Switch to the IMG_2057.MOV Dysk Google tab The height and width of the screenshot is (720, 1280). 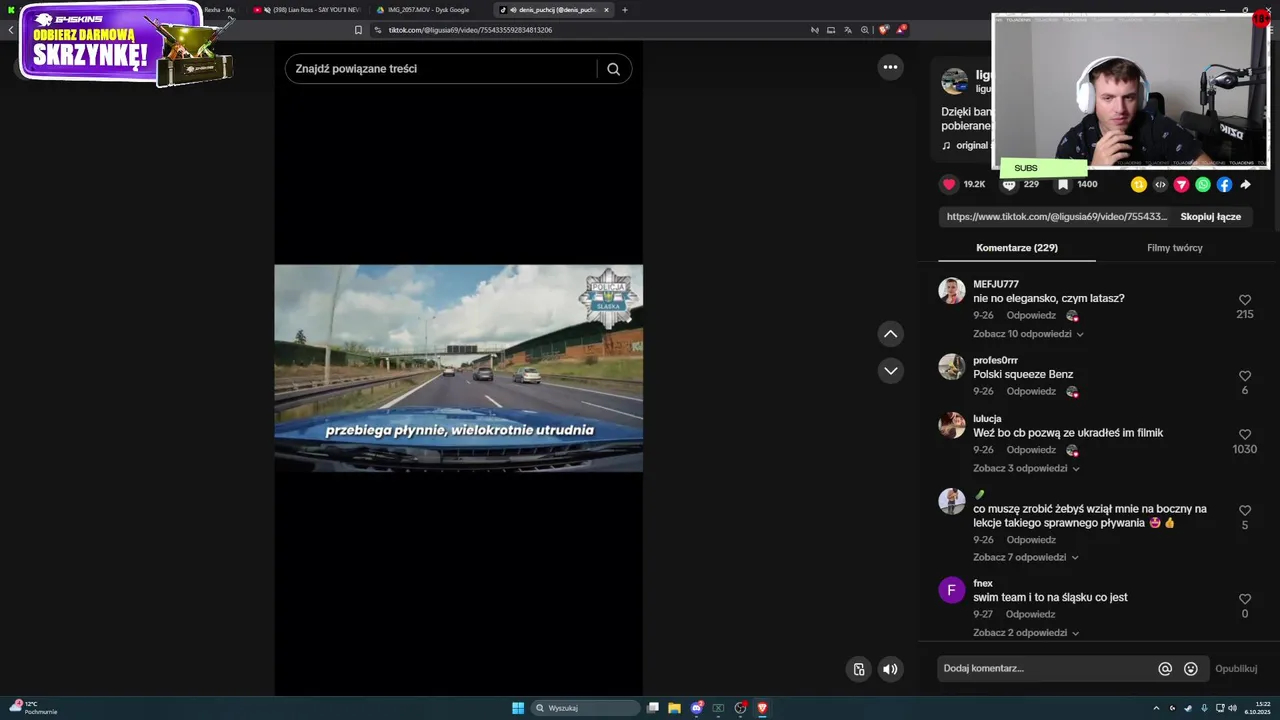[x=428, y=10]
